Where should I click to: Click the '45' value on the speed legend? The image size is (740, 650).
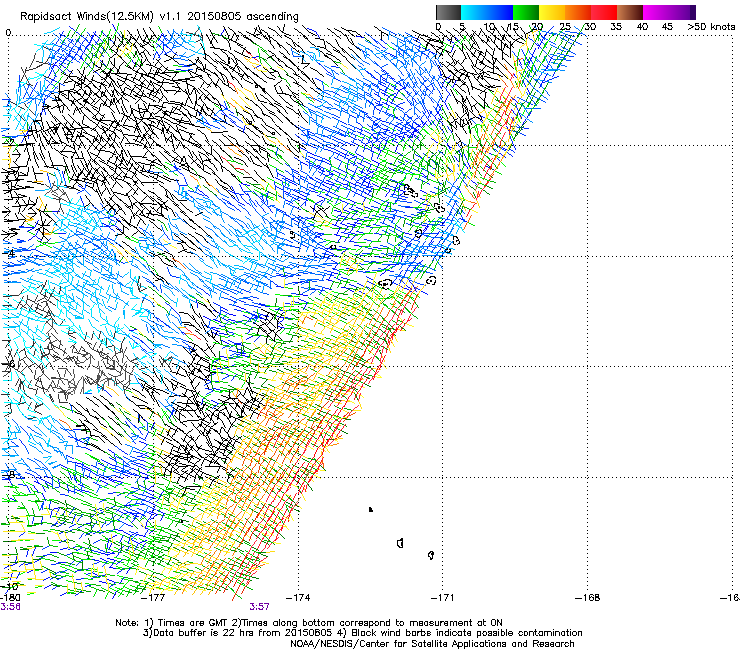tap(667, 27)
